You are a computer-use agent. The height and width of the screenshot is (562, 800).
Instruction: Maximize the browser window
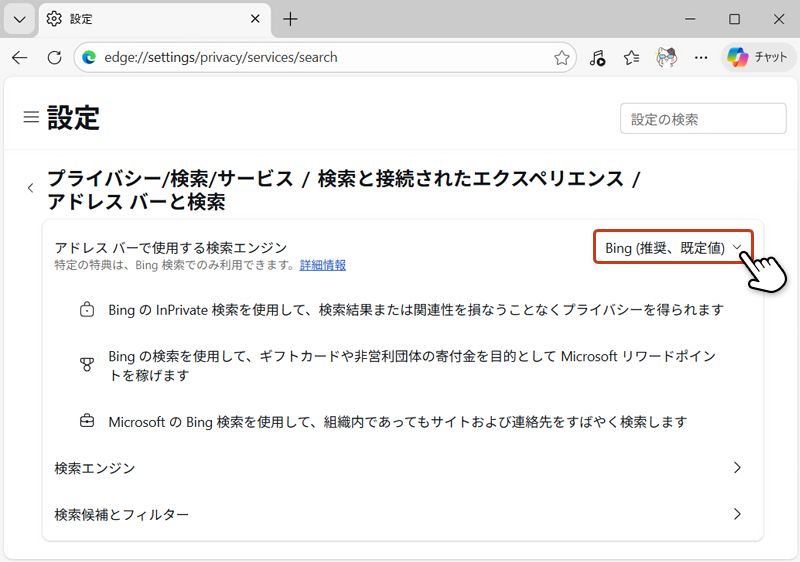pyautogui.click(x=734, y=19)
